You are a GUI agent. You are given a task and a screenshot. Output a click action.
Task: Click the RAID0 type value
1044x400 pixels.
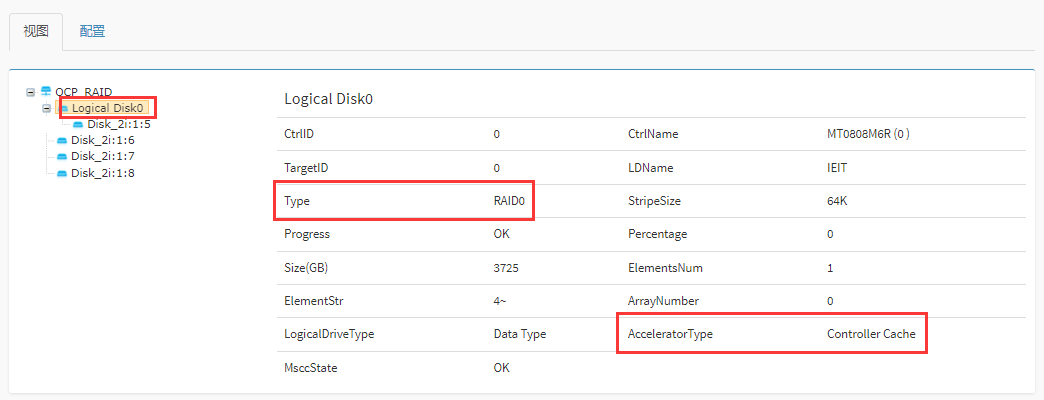tap(510, 201)
